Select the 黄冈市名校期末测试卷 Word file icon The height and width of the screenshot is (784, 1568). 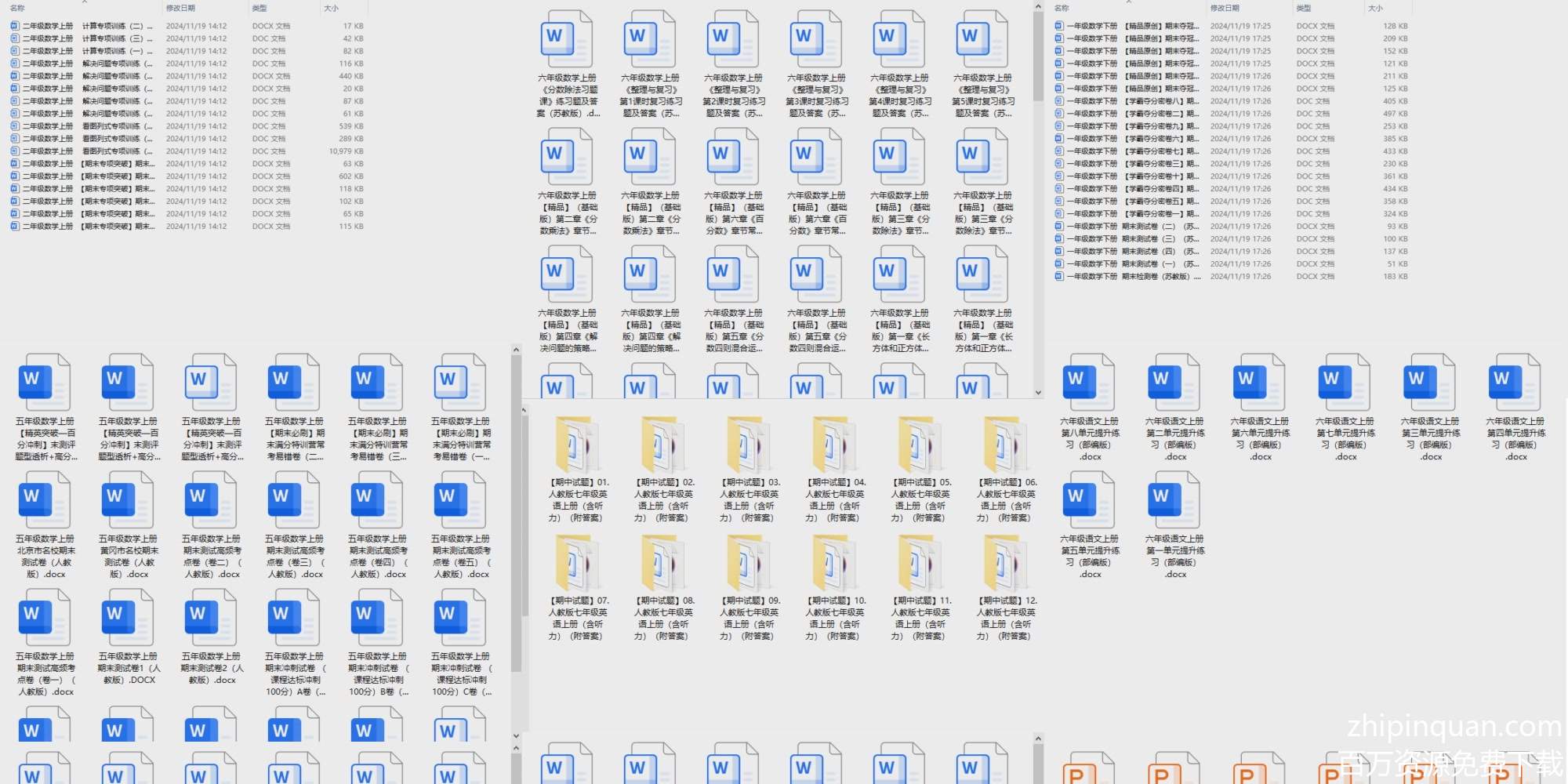tap(128, 500)
